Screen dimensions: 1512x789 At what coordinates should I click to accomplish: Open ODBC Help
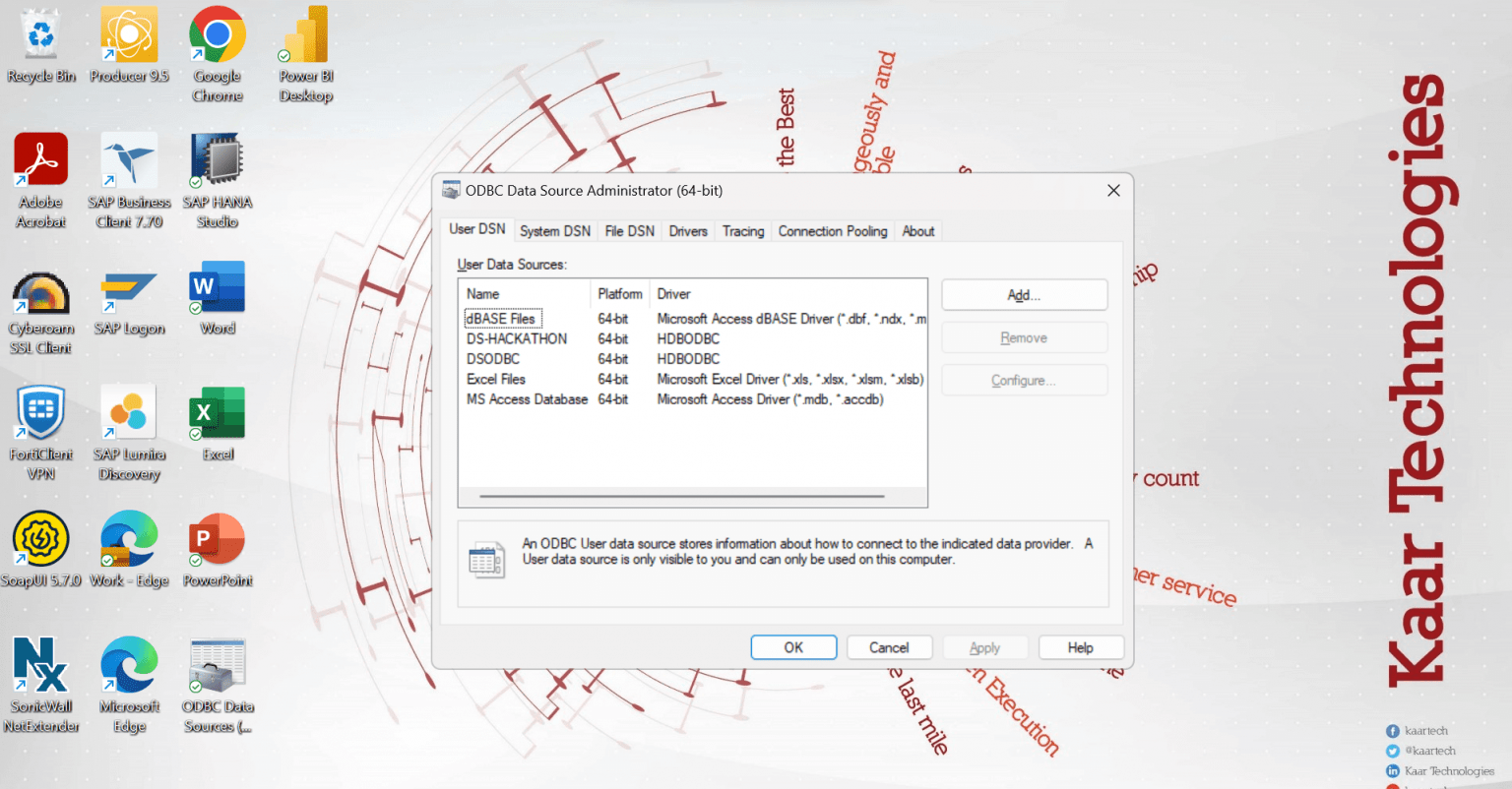1081,646
